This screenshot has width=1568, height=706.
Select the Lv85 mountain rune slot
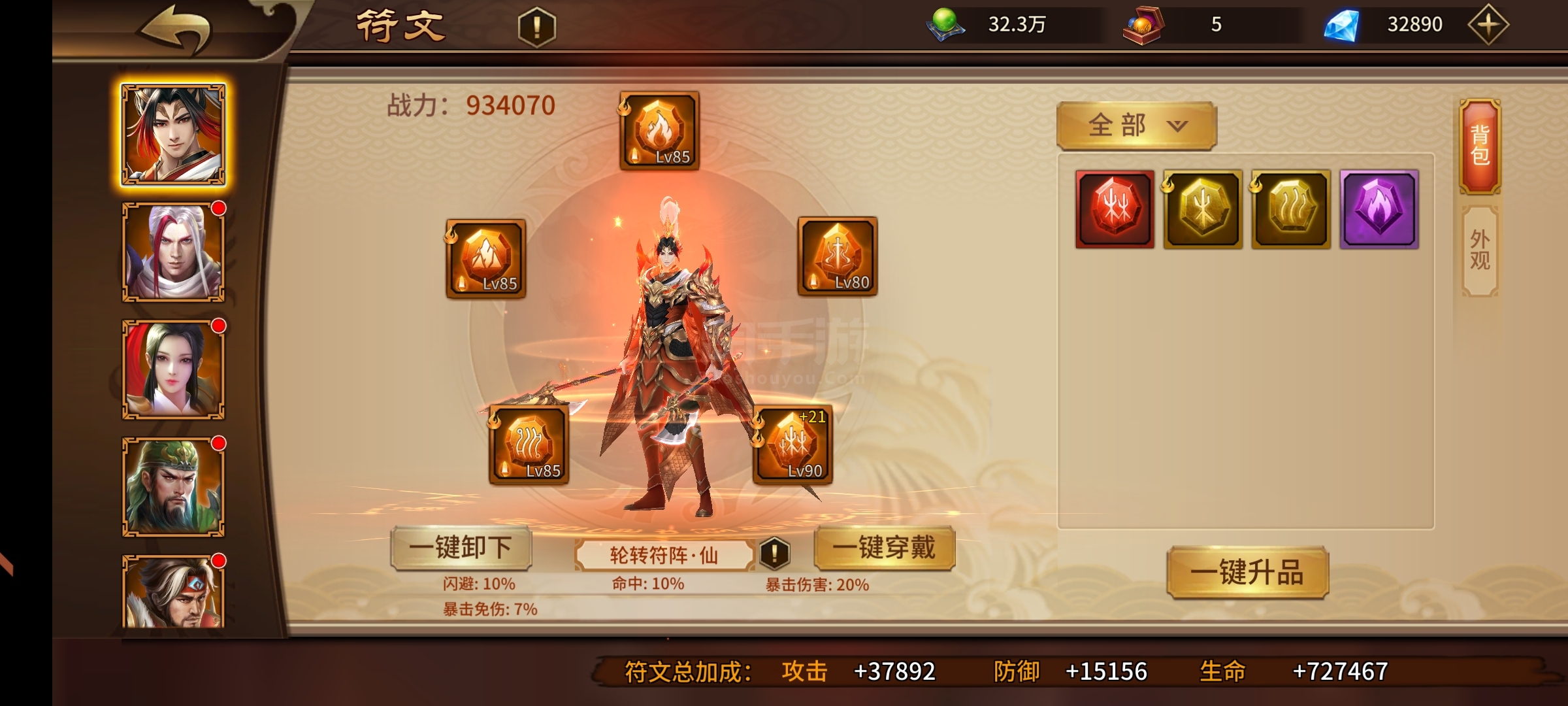tap(485, 259)
